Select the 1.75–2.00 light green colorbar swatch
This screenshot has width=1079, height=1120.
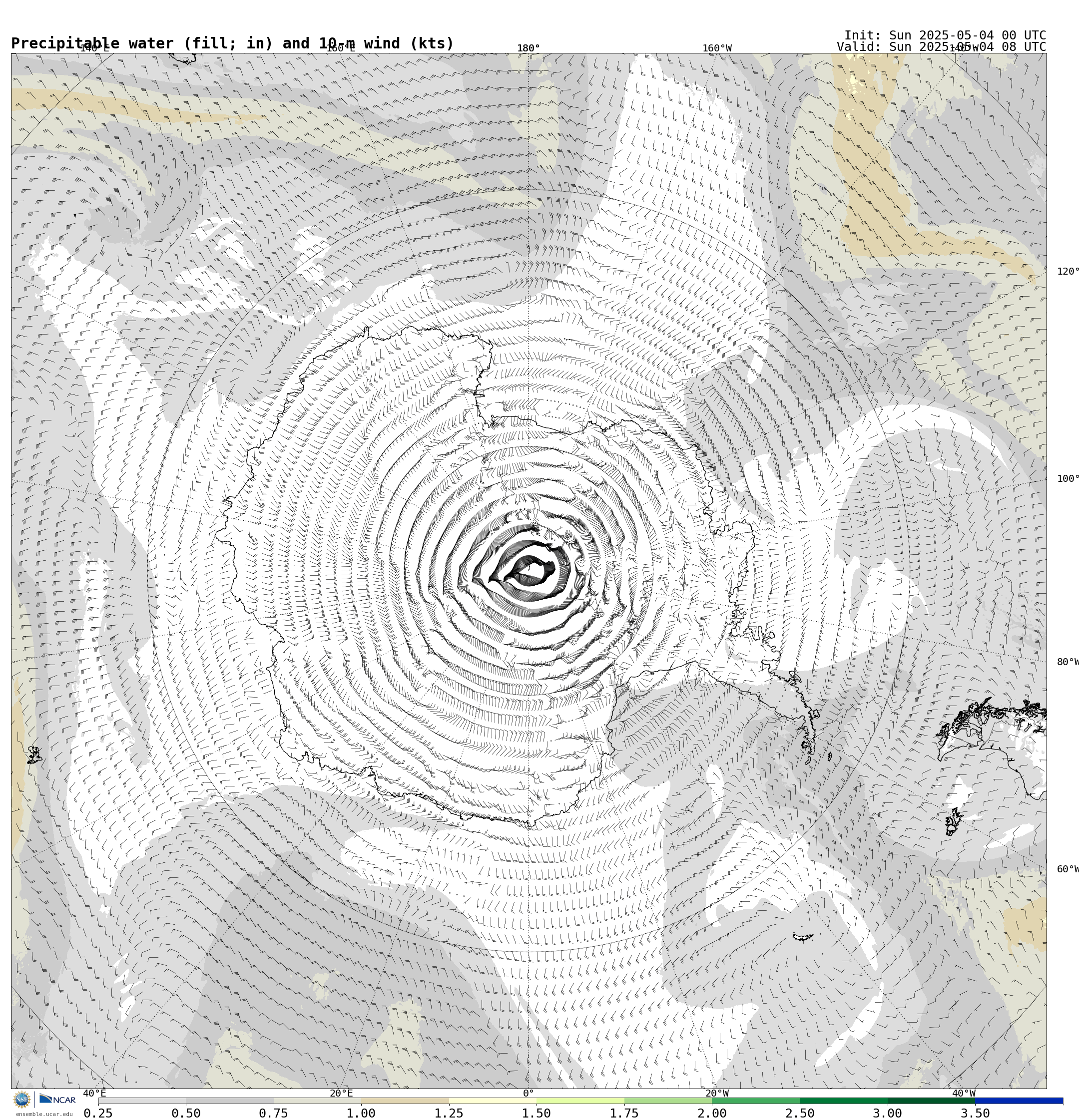click(668, 1101)
